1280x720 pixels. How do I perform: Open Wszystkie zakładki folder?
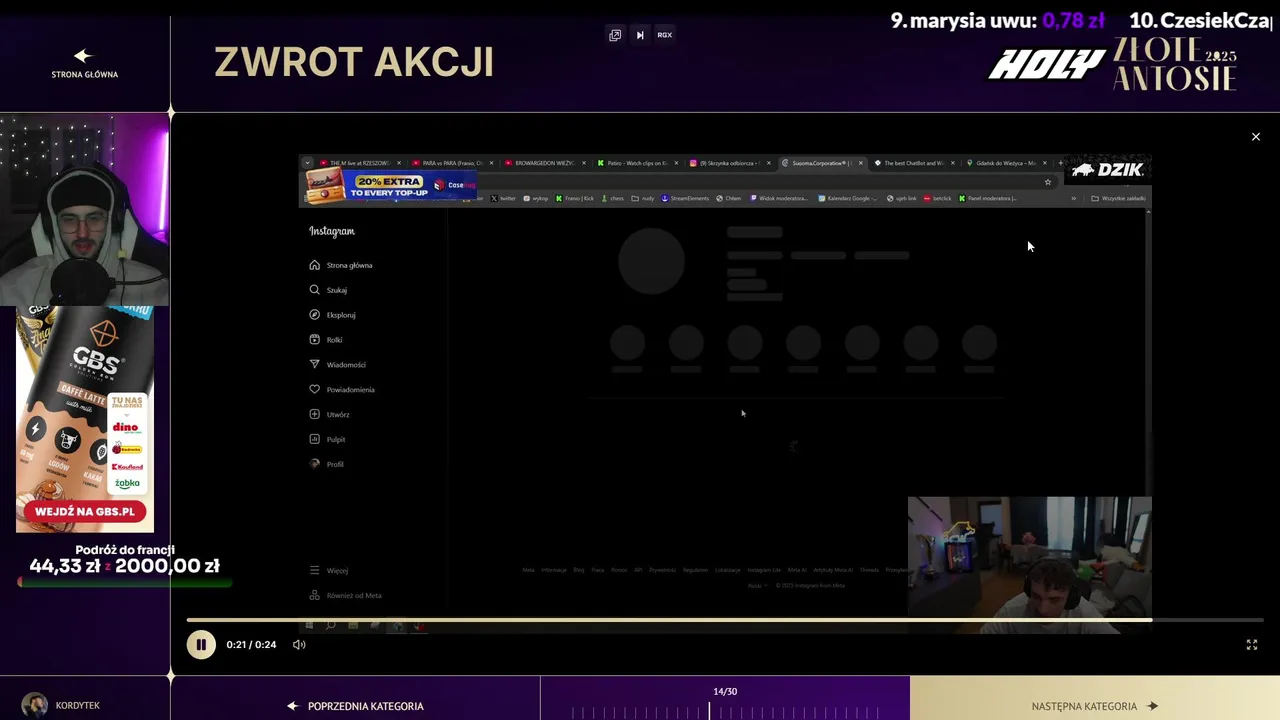1118,198
